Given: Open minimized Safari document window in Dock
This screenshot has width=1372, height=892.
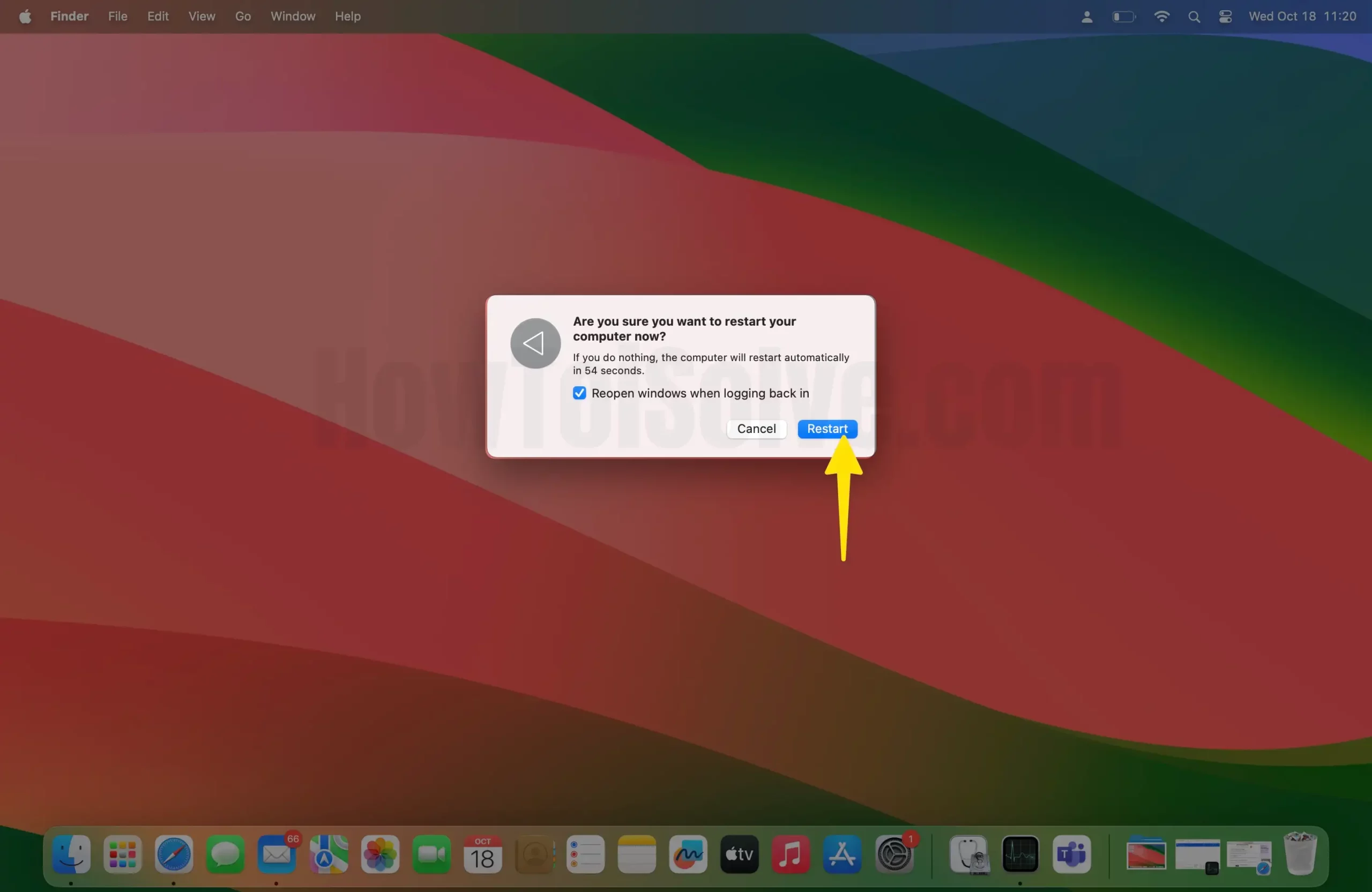Looking at the screenshot, I should 1249,857.
